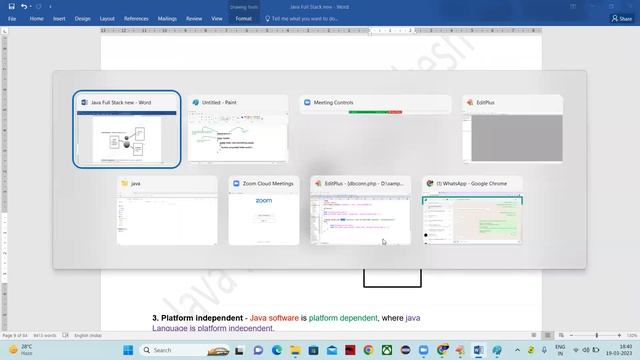Open Chrome profile icon on taskbar
Viewport: 640px width, 360px height.
(x=442, y=350)
